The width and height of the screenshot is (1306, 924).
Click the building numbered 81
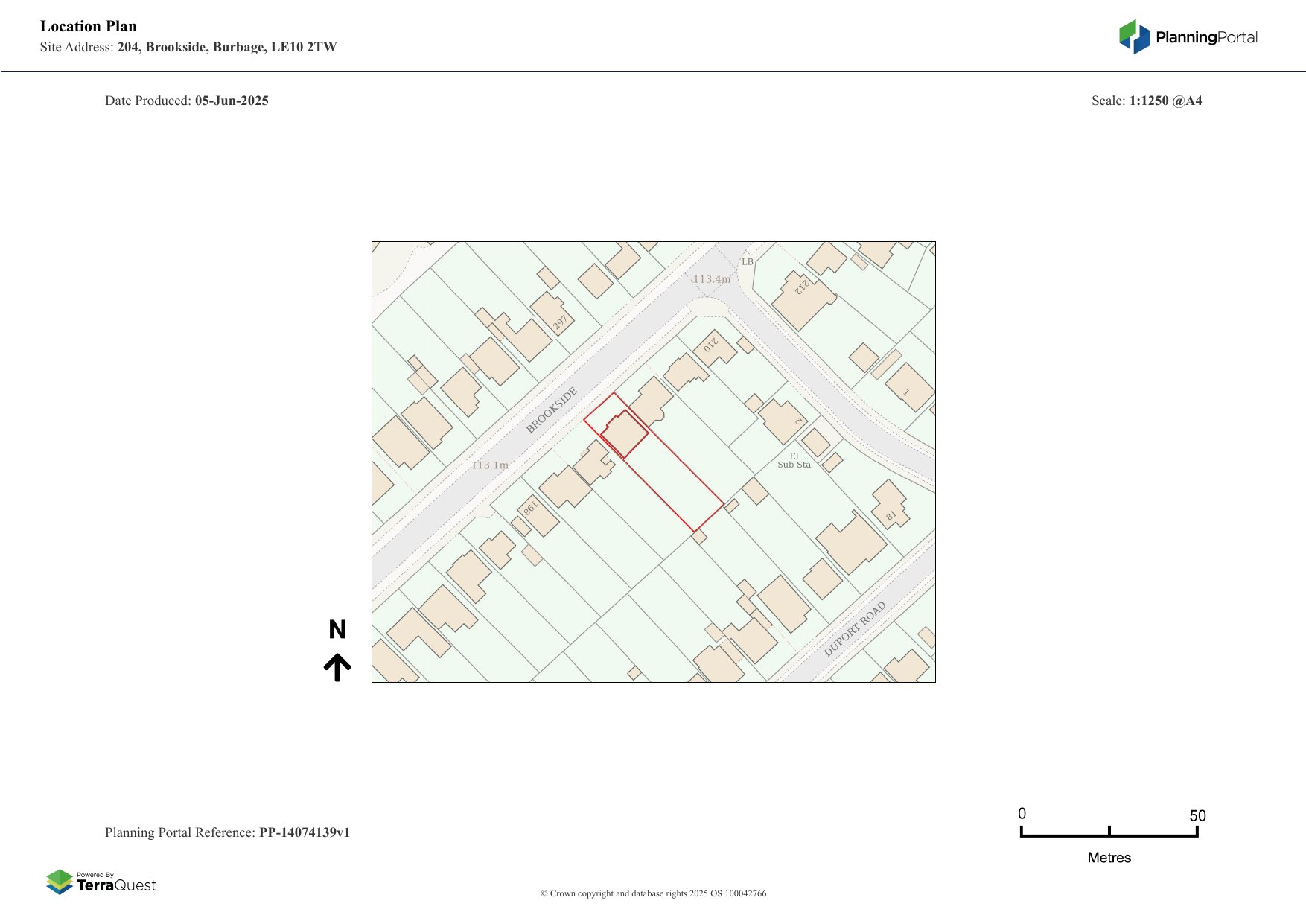890,506
